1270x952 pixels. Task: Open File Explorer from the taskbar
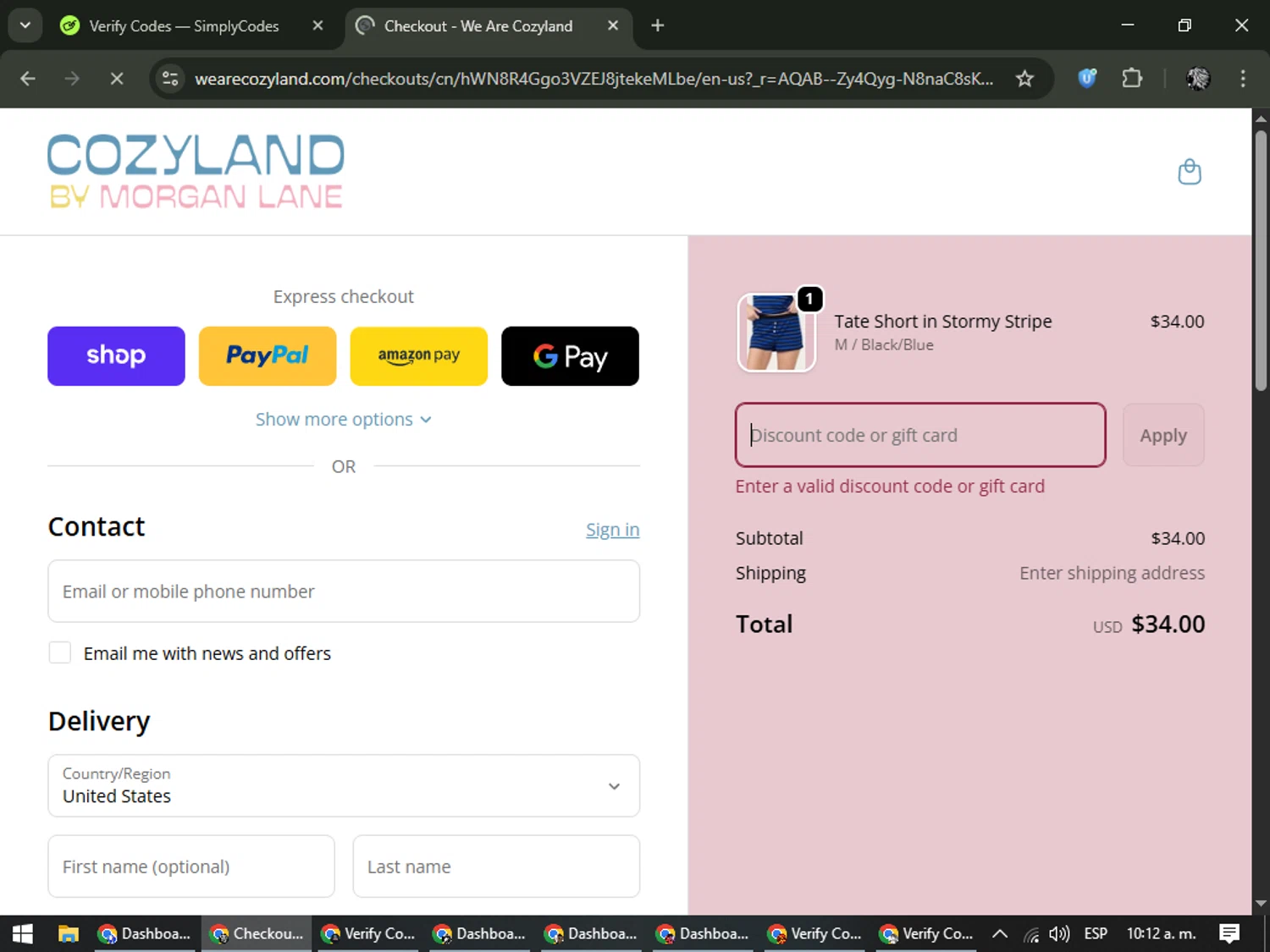[68, 933]
